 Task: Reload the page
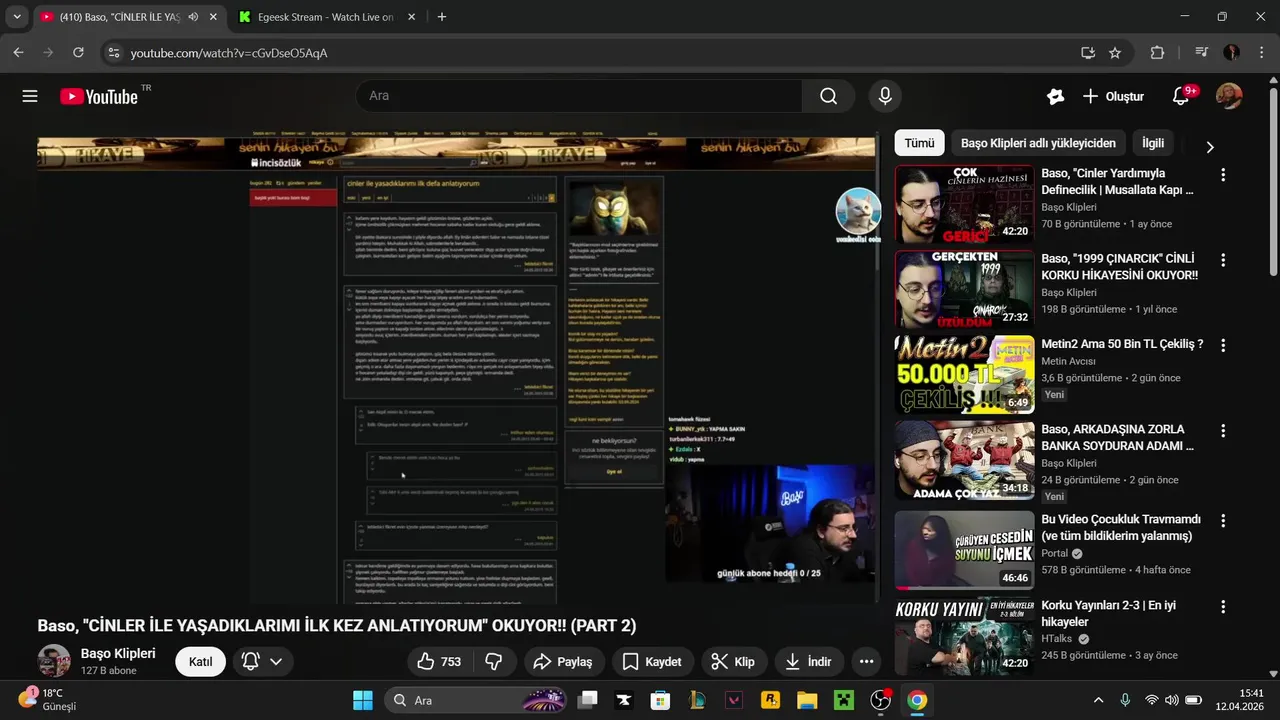(78, 53)
